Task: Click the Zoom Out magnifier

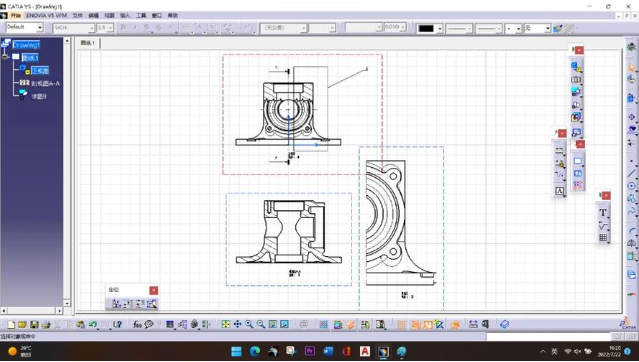Action: coord(261,324)
